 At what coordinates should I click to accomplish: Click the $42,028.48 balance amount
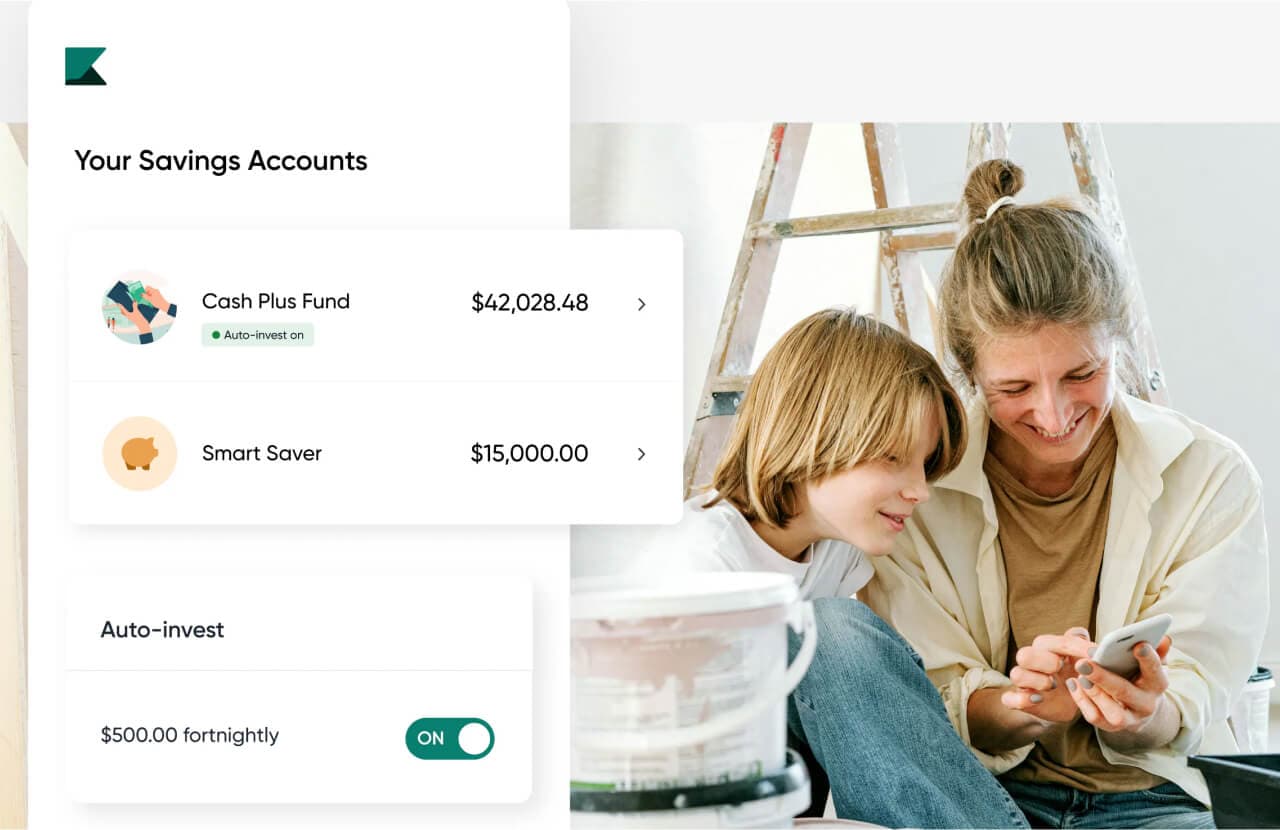point(530,303)
